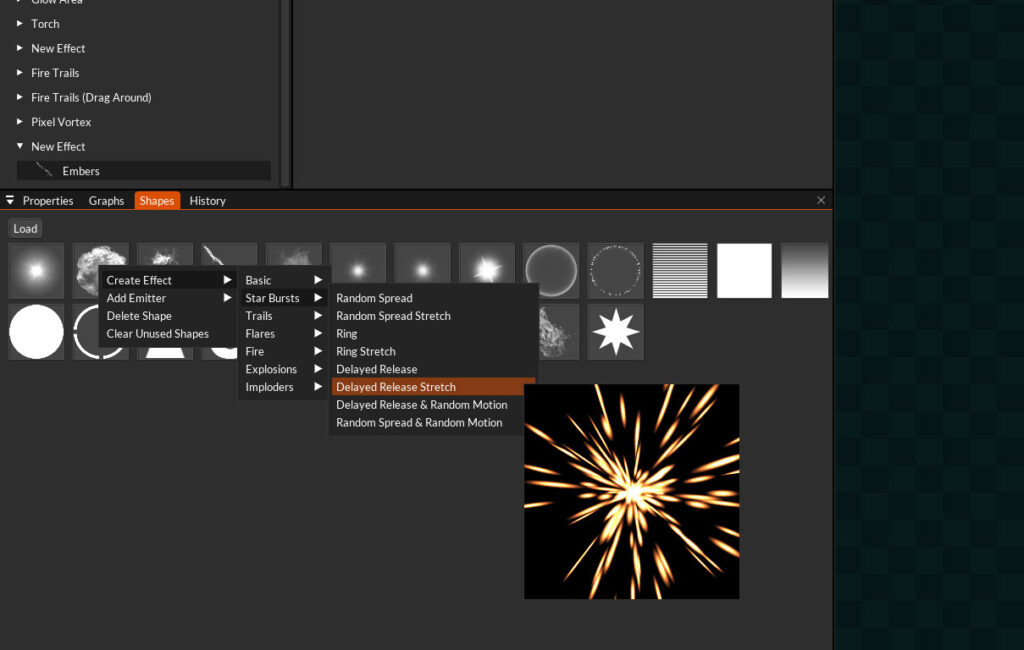
Task: Select the vertical gradient shape
Action: pos(806,270)
